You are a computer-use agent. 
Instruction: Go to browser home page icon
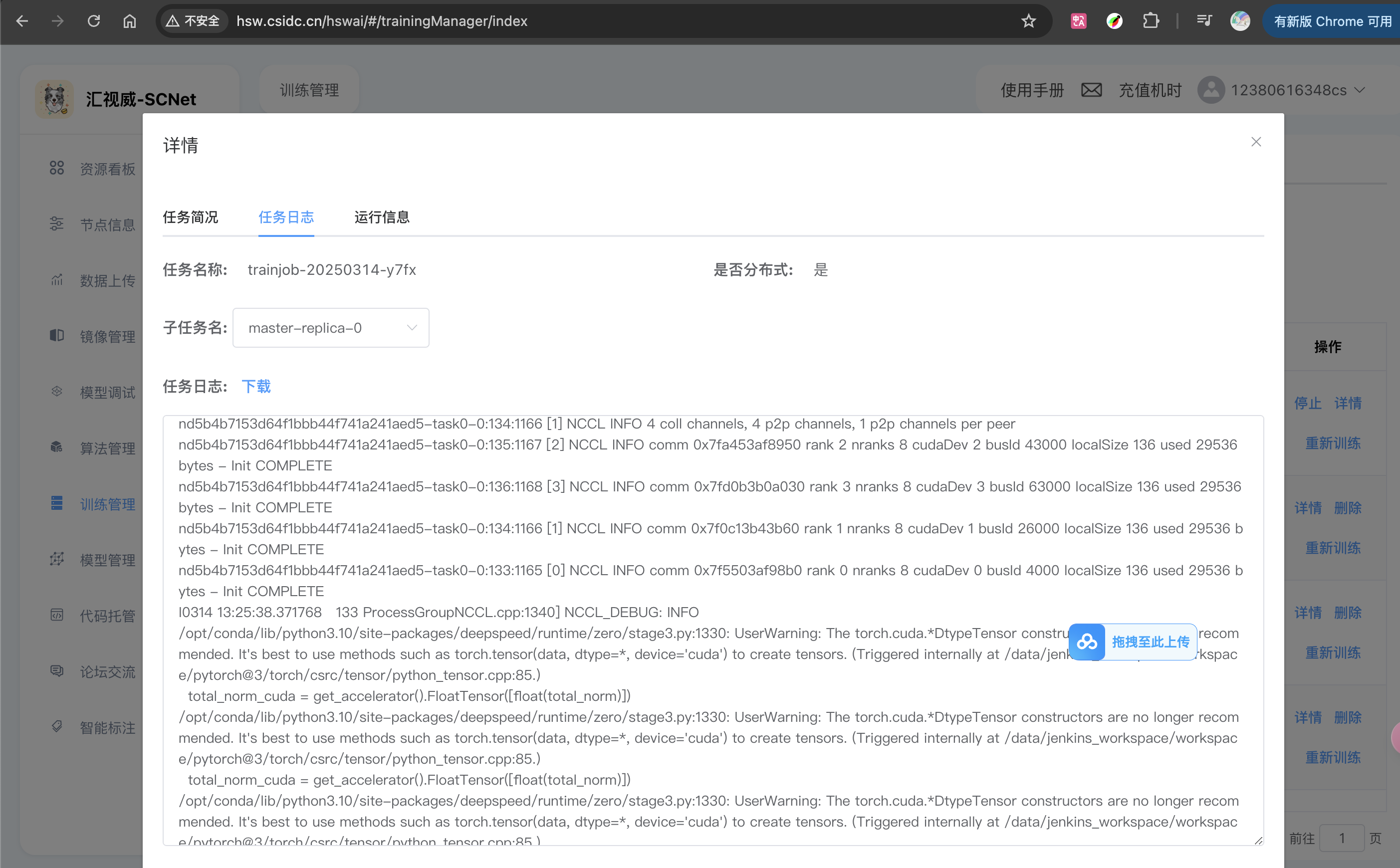click(x=130, y=21)
